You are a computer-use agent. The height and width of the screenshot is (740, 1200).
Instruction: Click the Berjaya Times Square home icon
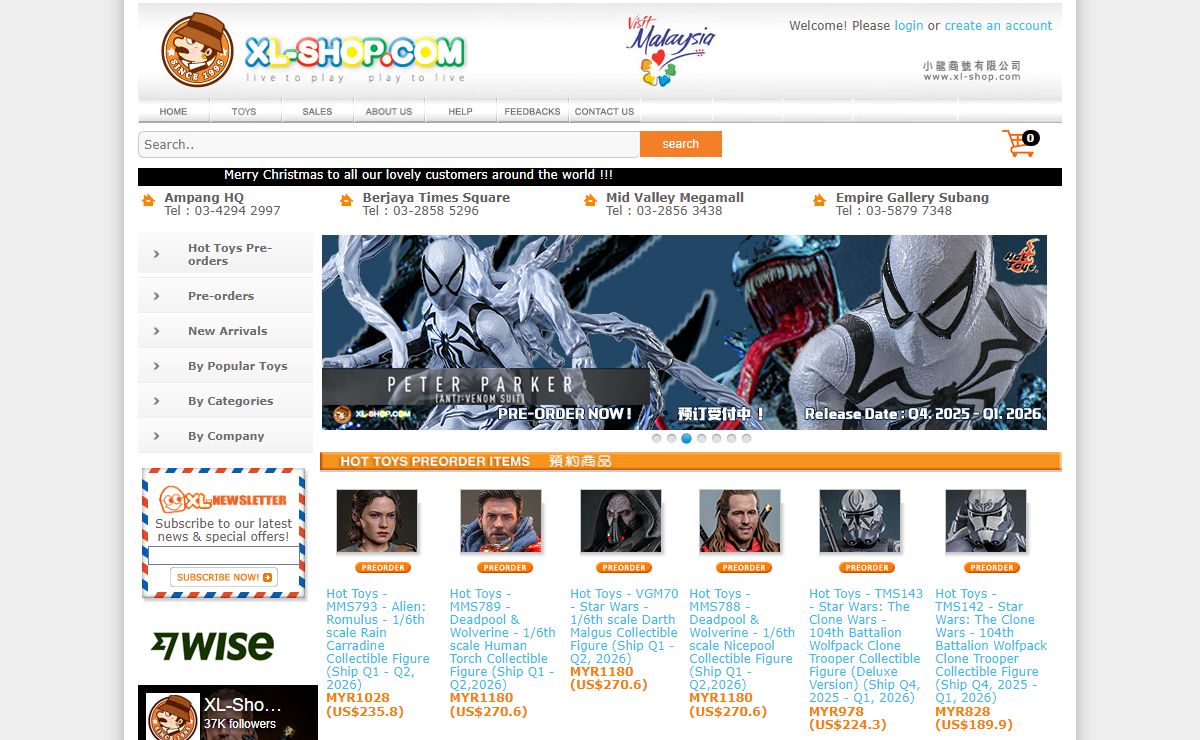click(x=347, y=201)
